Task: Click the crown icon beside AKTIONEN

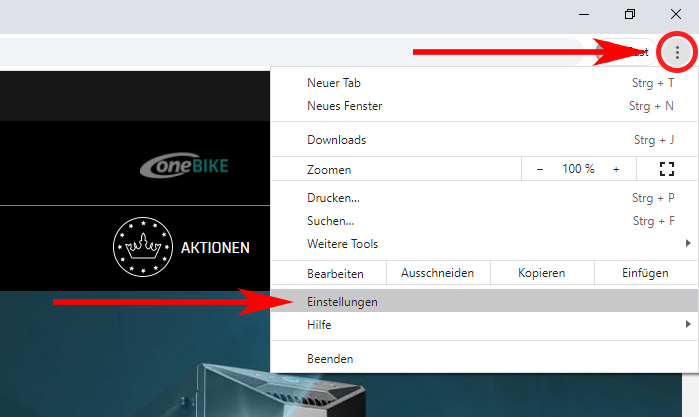Action: coord(143,247)
